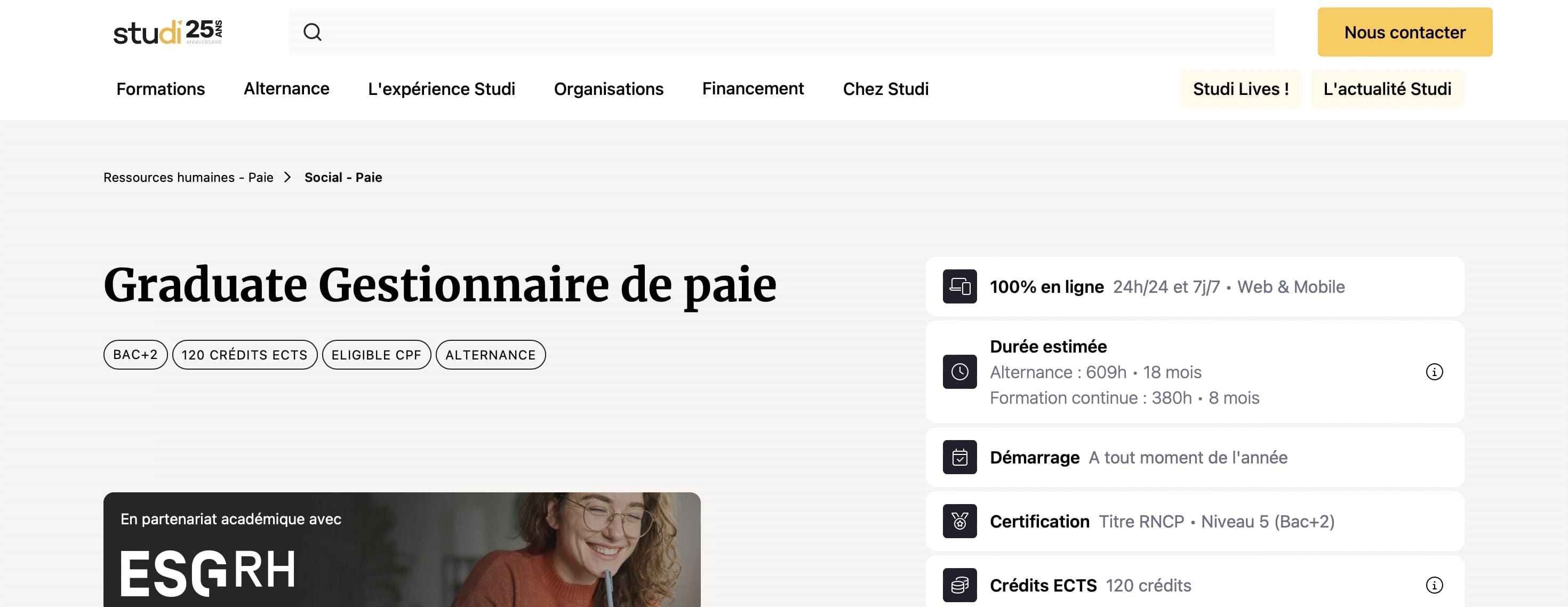Click the ESG RH partnership banner image
Image resolution: width=1568 pixels, height=607 pixels.
(x=402, y=550)
